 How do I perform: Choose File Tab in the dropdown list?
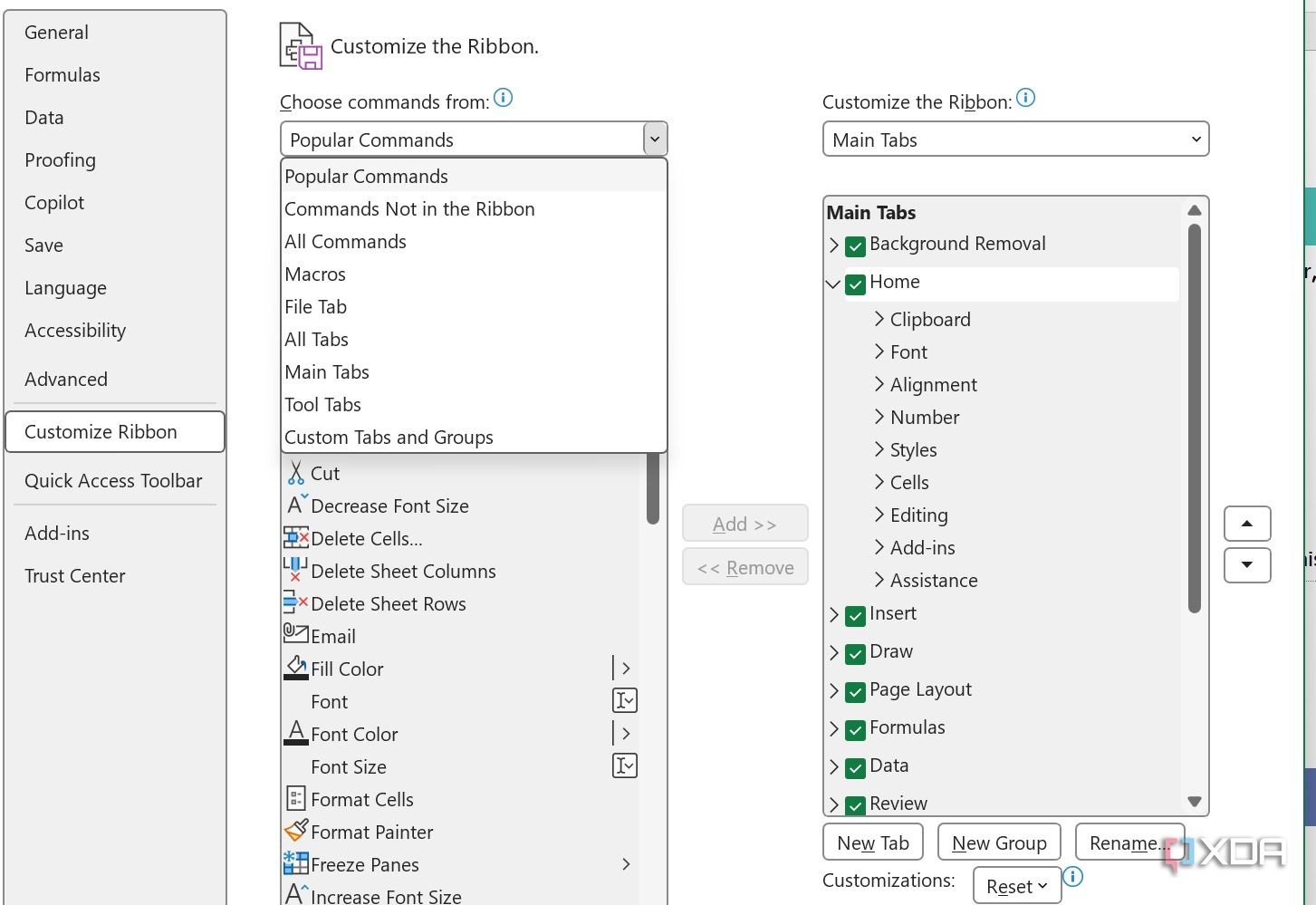(x=474, y=307)
